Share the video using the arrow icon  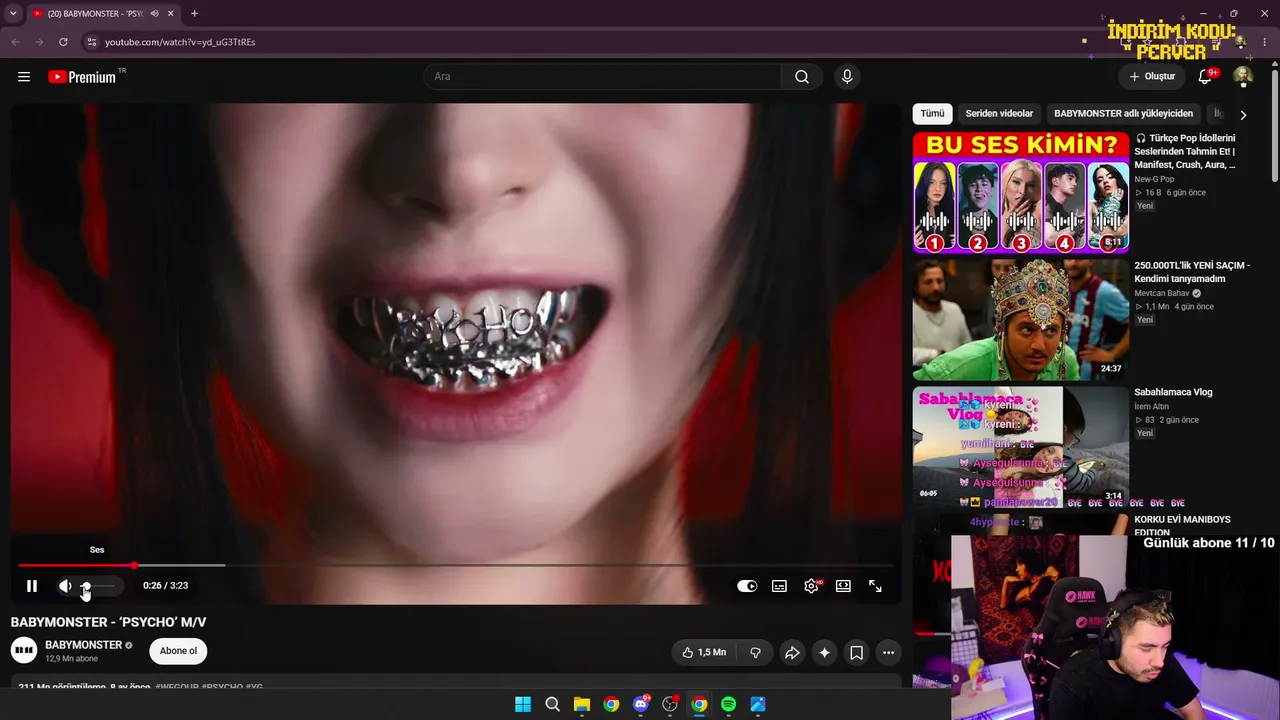point(792,653)
